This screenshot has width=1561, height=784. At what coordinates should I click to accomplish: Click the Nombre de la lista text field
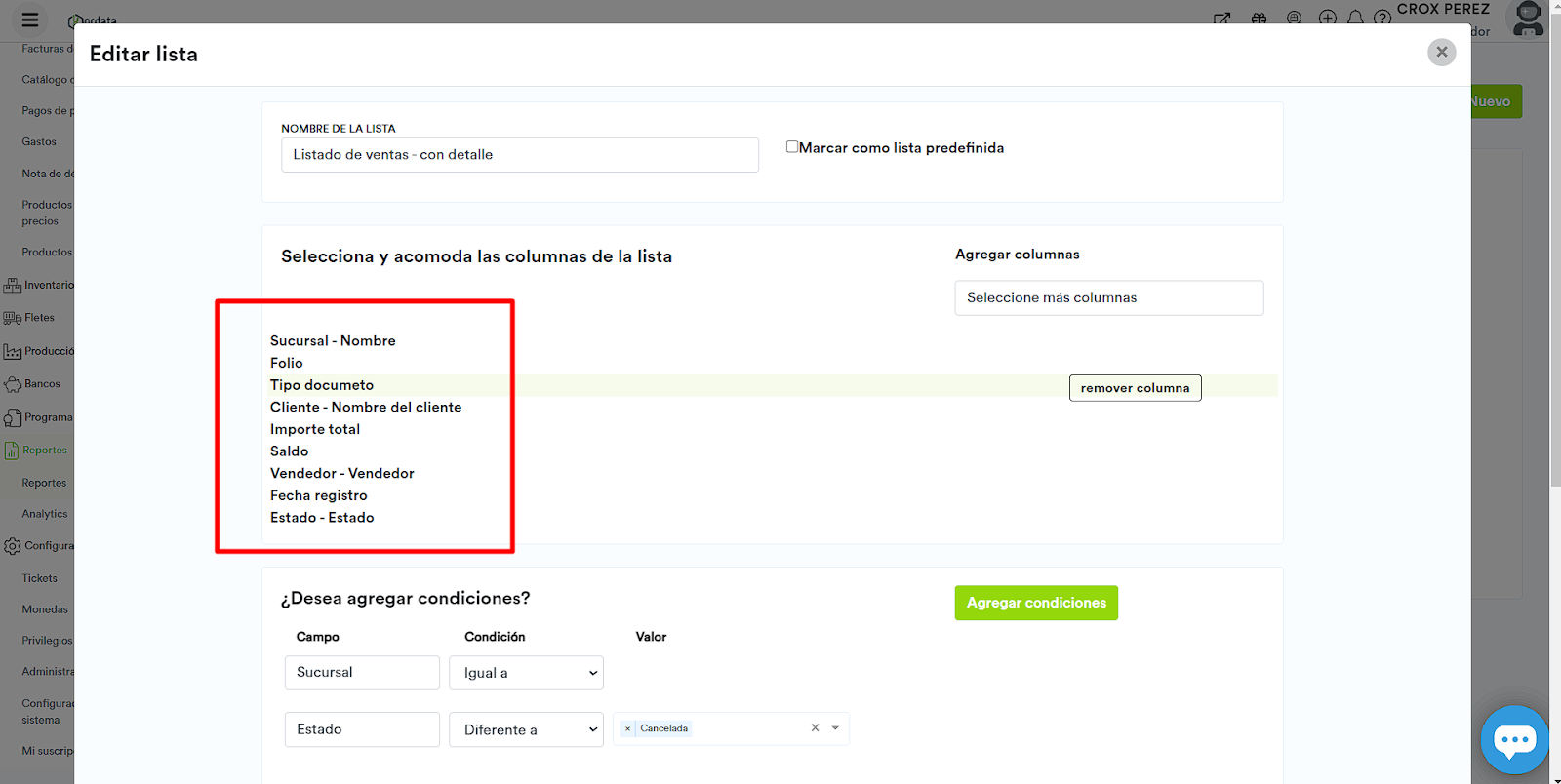519,155
